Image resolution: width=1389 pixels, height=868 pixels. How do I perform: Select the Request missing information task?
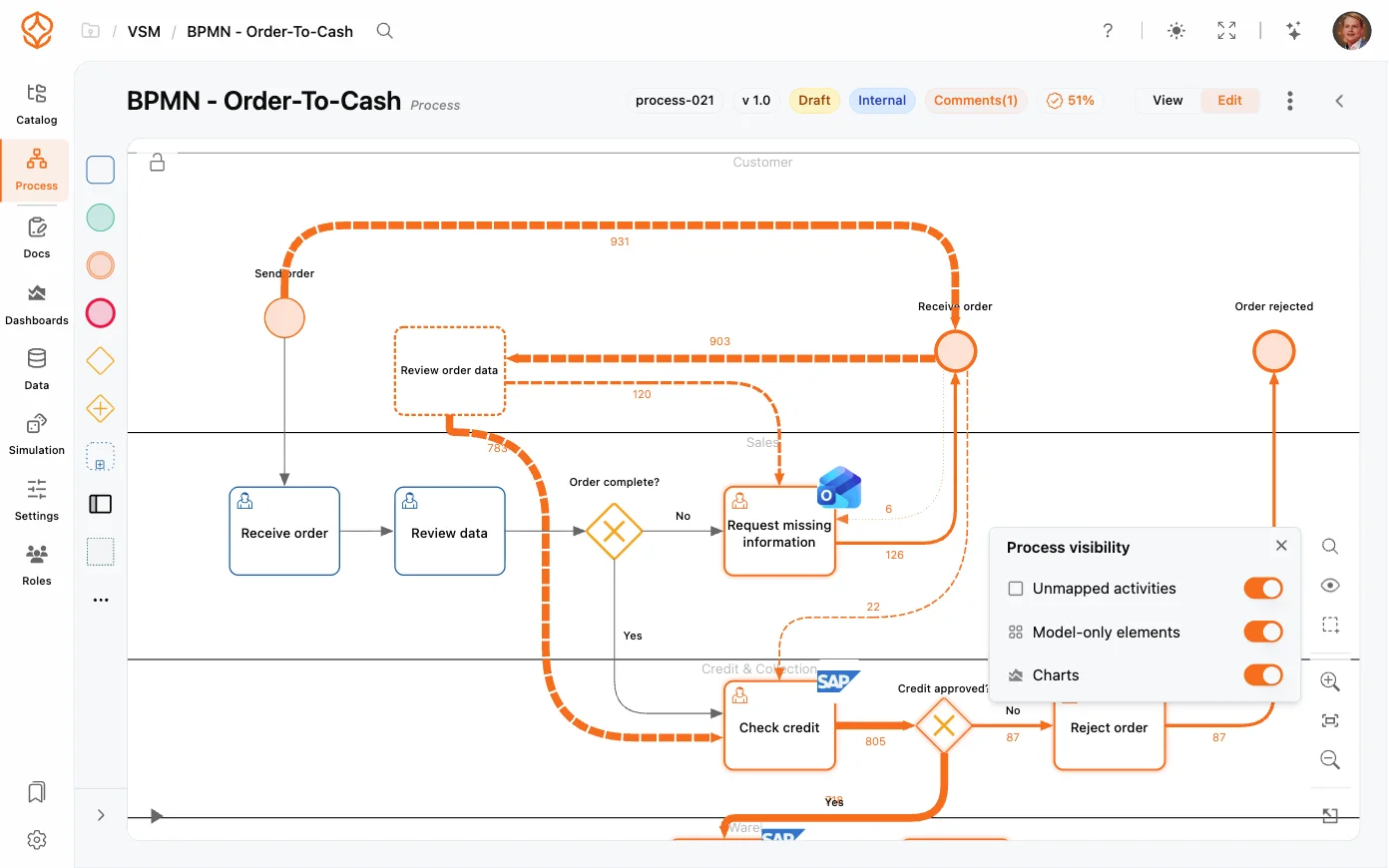pyautogui.click(x=779, y=531)
